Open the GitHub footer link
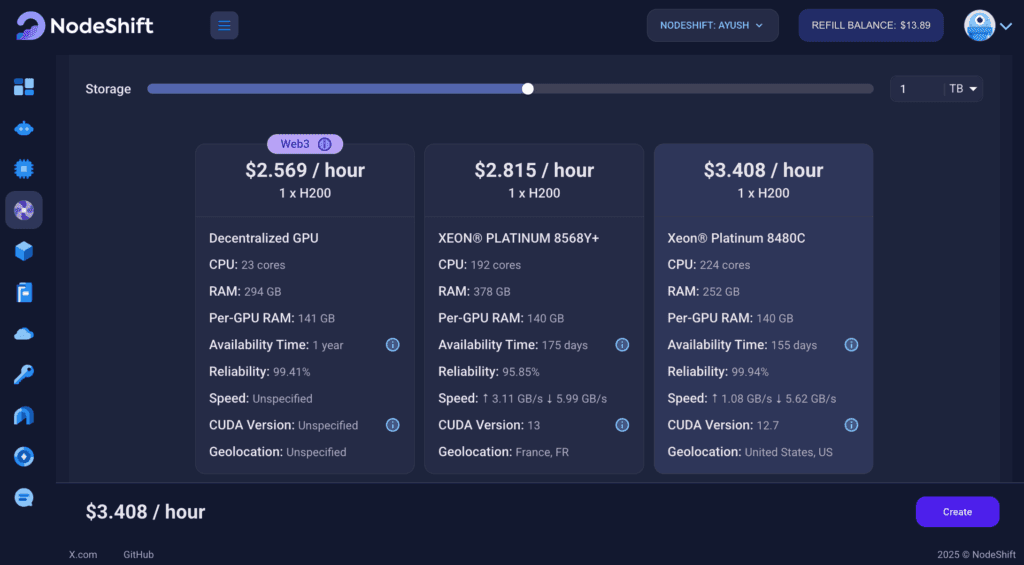1024x565 pixels. tap(139, 554)
